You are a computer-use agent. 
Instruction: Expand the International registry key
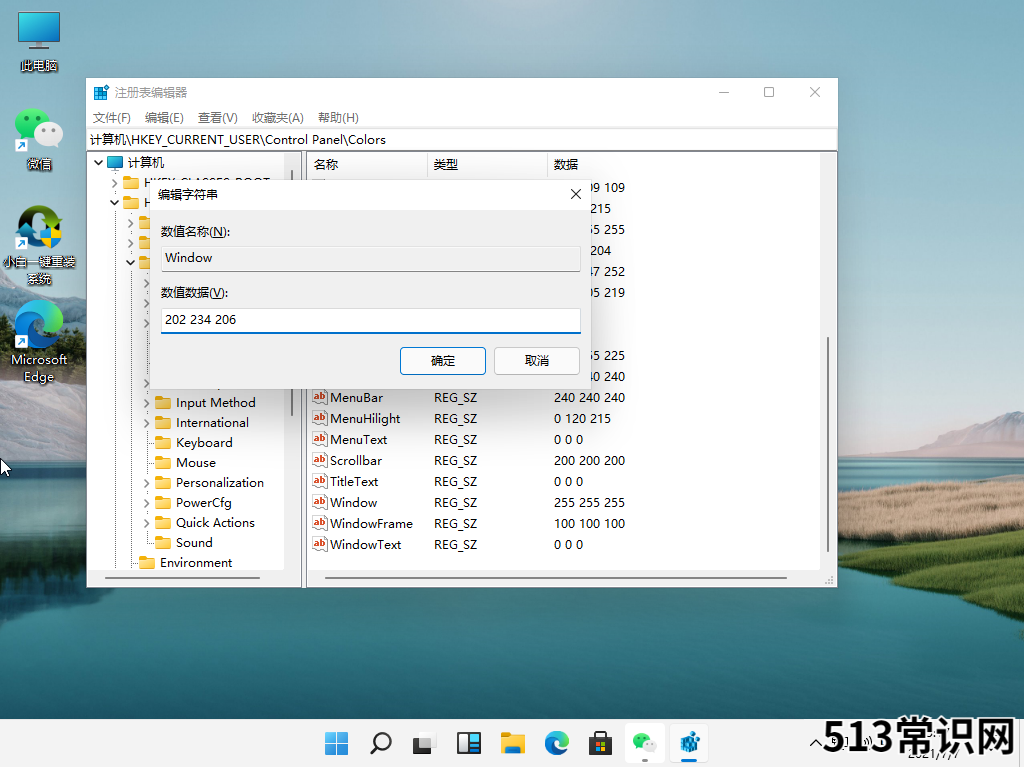pyautogui.click(x=147, y=423)
